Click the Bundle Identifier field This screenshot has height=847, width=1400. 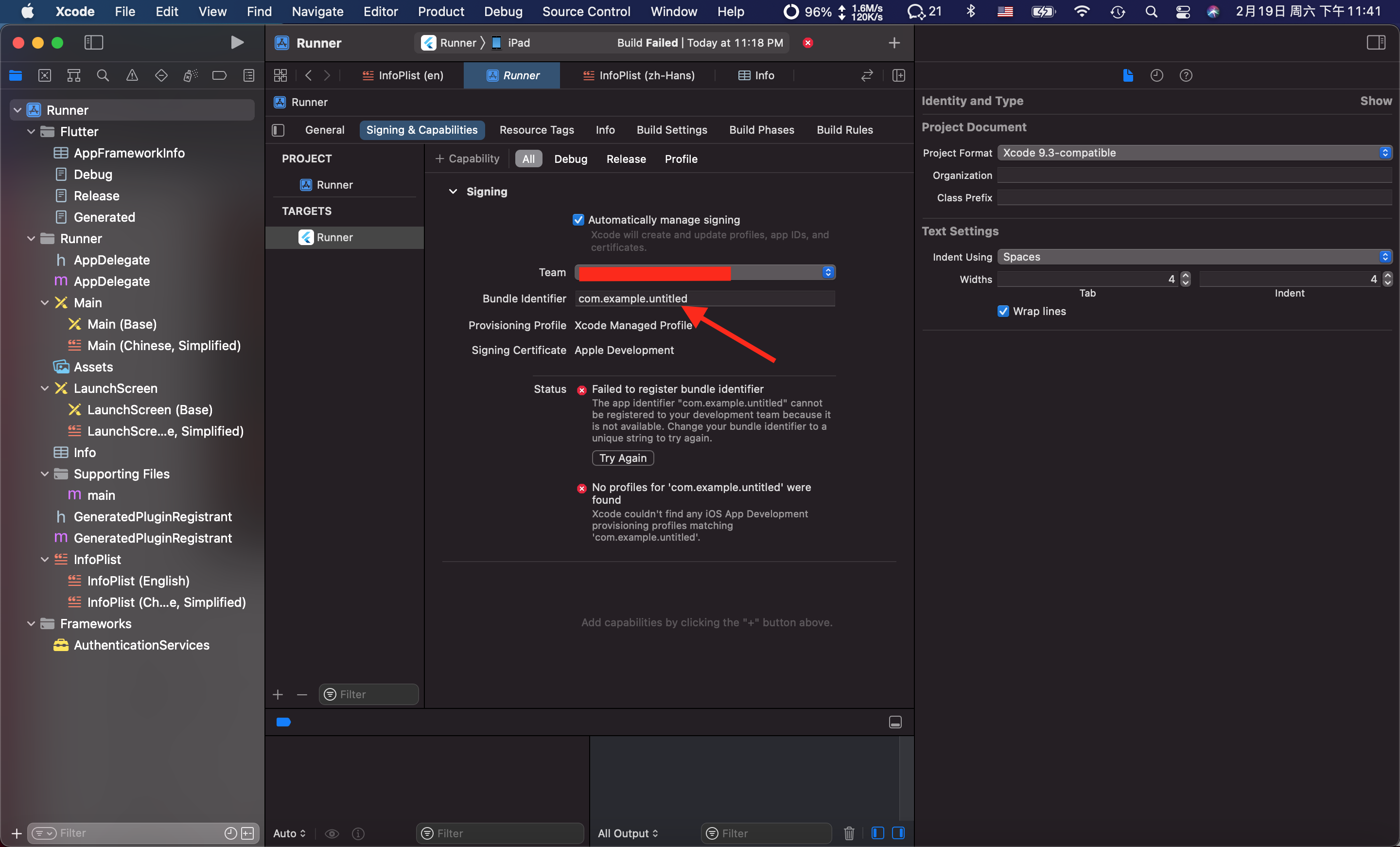704,299
